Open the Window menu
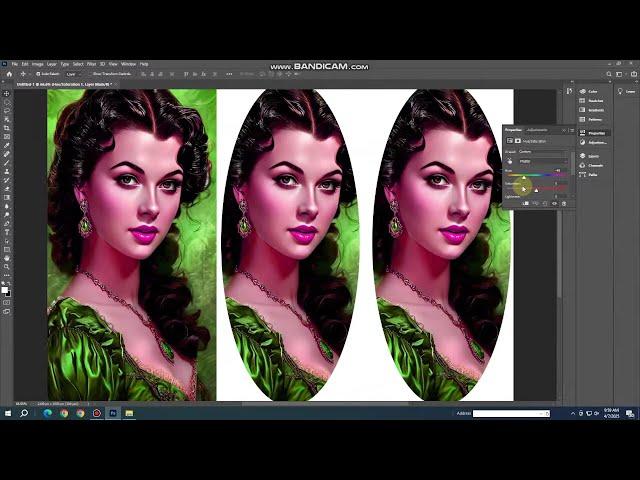The width and height of the screenshot is (640, 480). pos(128,64)
